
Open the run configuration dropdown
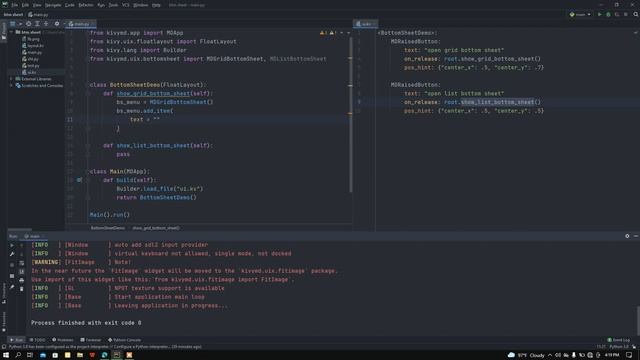click(x=580, y=14)
